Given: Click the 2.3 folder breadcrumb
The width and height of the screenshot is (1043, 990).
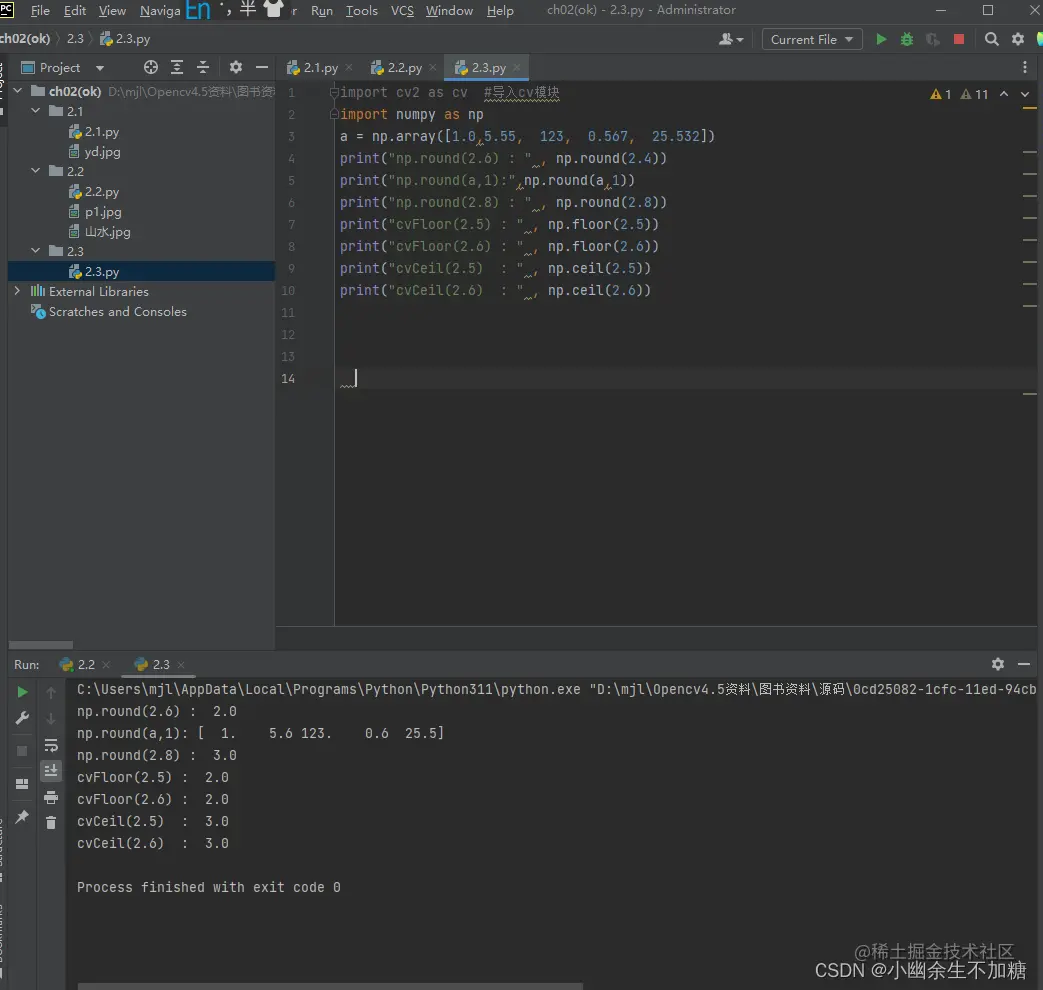Looking at the screenshot, I should (x=75, y=39).
